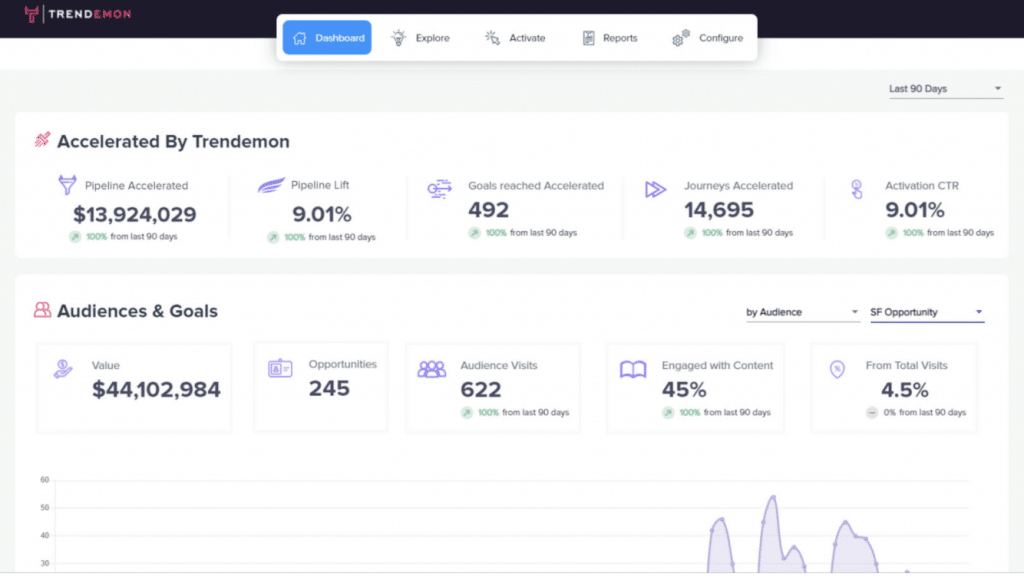Click the by Audience dropdown arrow
This screenshot has height=577, width=1024.
click(x=854, y=312)
